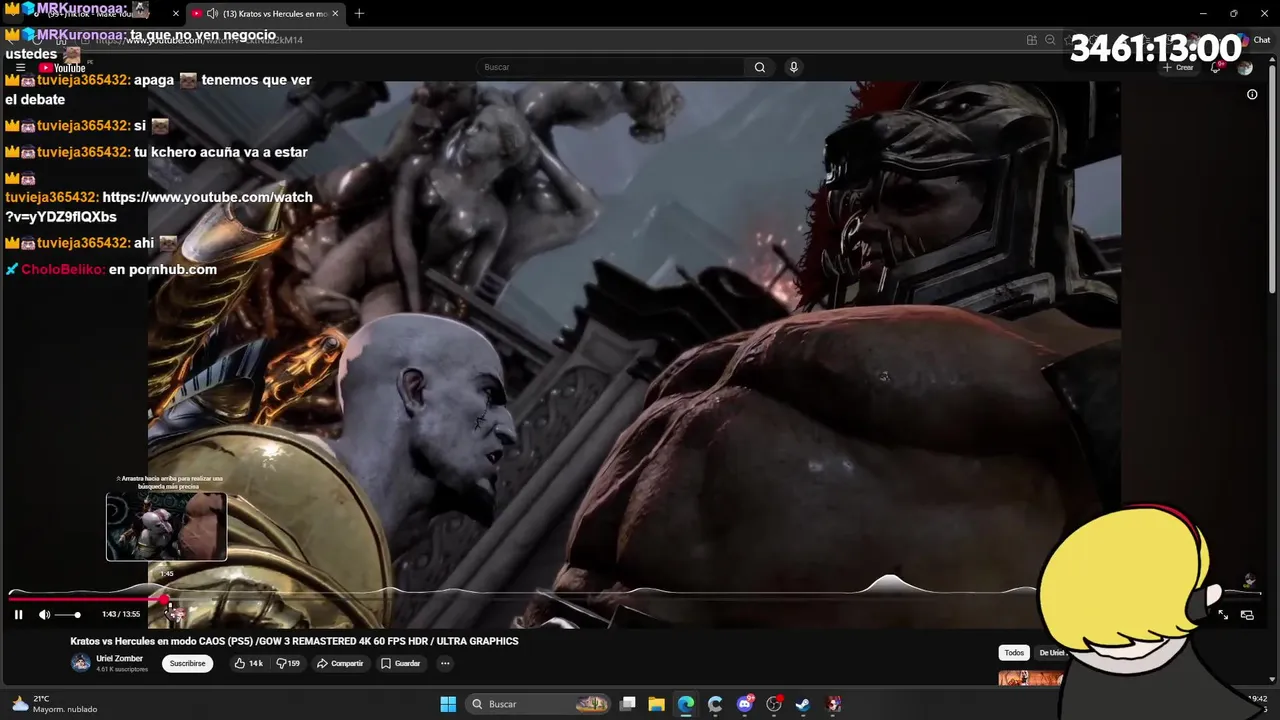Open the youtube.com/watch link in chat
Viewport: 1280px width, 720px height.
point(159,207)
